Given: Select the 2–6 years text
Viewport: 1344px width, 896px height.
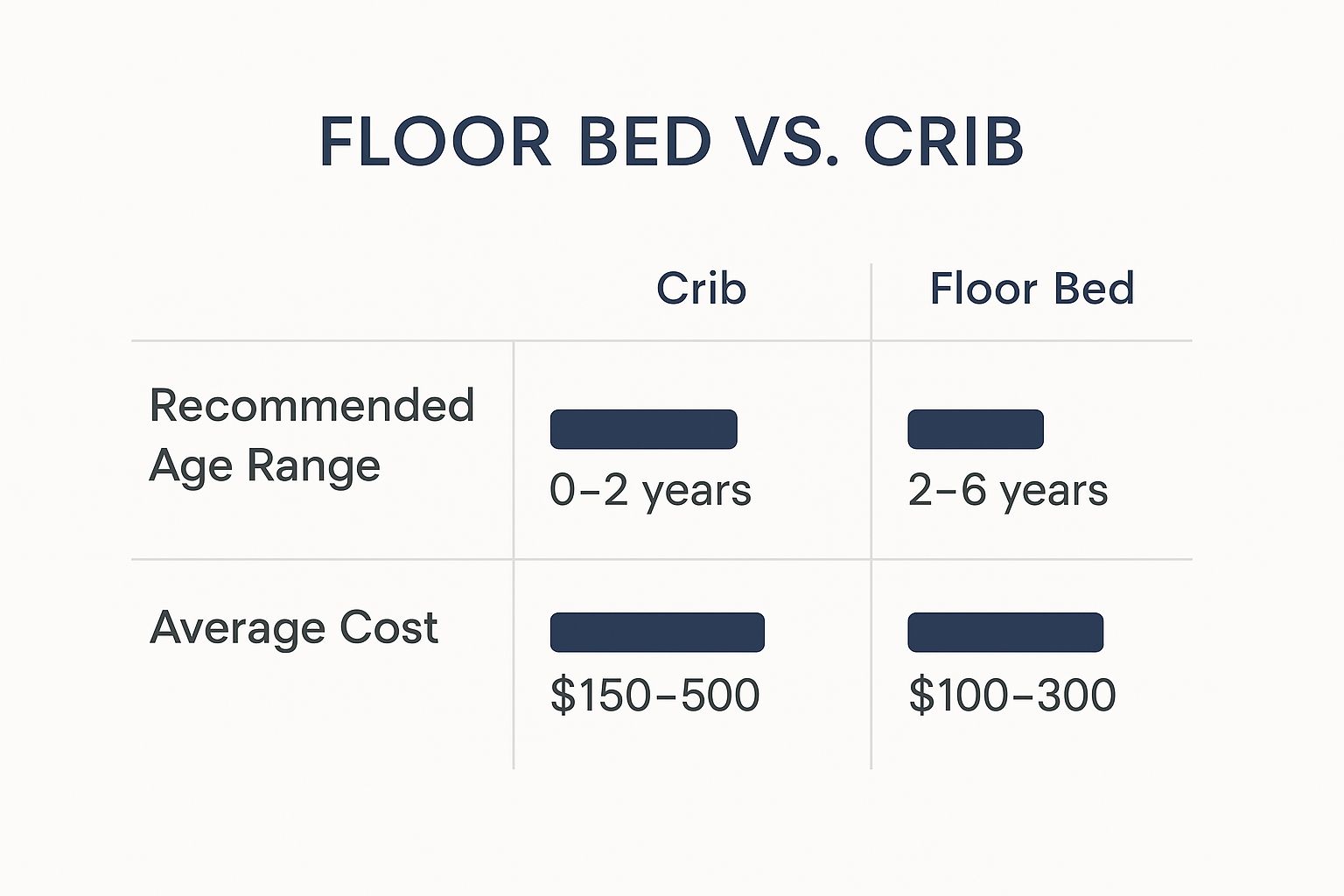Looking at the screenshot, I should [1008, 491].
